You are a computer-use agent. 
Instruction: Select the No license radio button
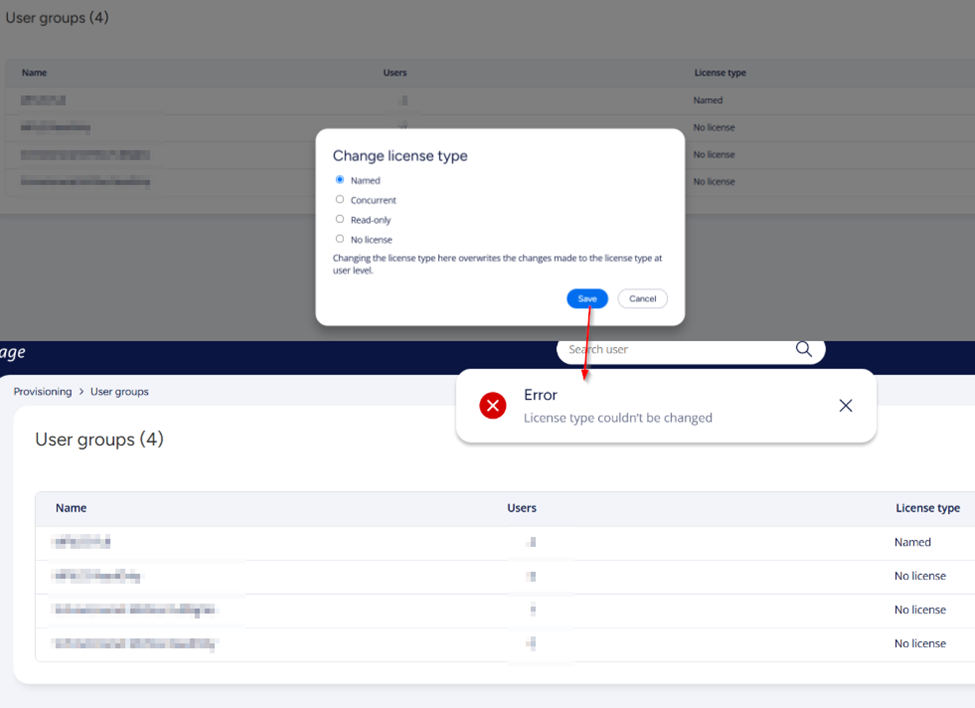pyautogui.click(x=340, y=239)
